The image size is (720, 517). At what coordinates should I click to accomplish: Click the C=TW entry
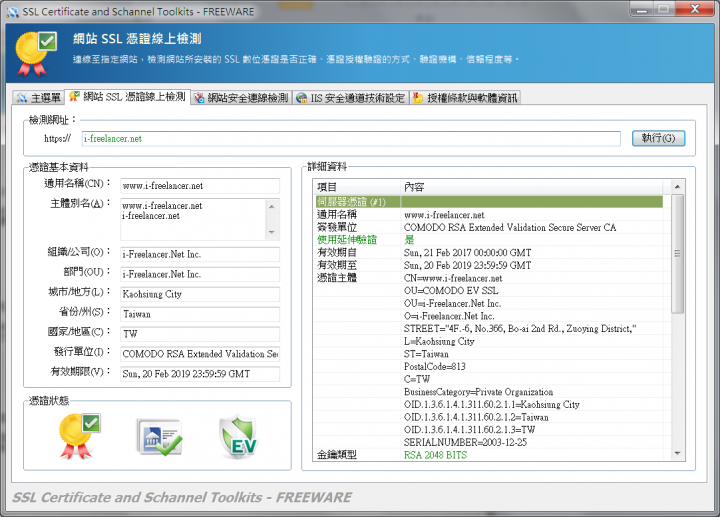(x=417, y=379)
